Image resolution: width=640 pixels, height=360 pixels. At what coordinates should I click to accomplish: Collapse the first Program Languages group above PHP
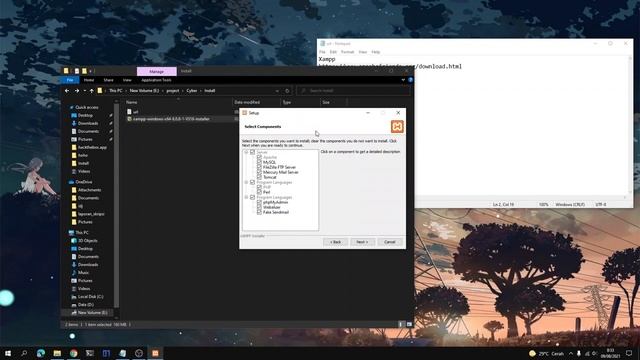coord(246,182)
